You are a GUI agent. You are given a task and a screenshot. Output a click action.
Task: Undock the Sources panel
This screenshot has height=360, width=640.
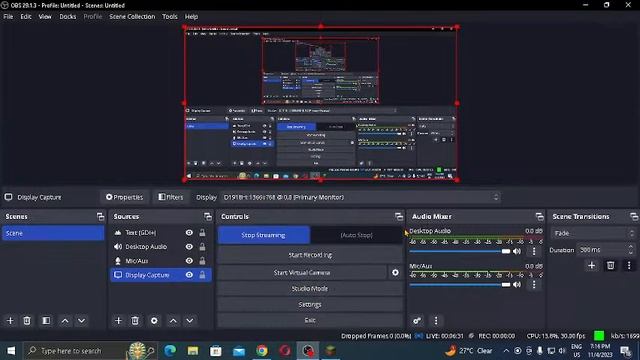pyautogui.click(x=208, y=217)
